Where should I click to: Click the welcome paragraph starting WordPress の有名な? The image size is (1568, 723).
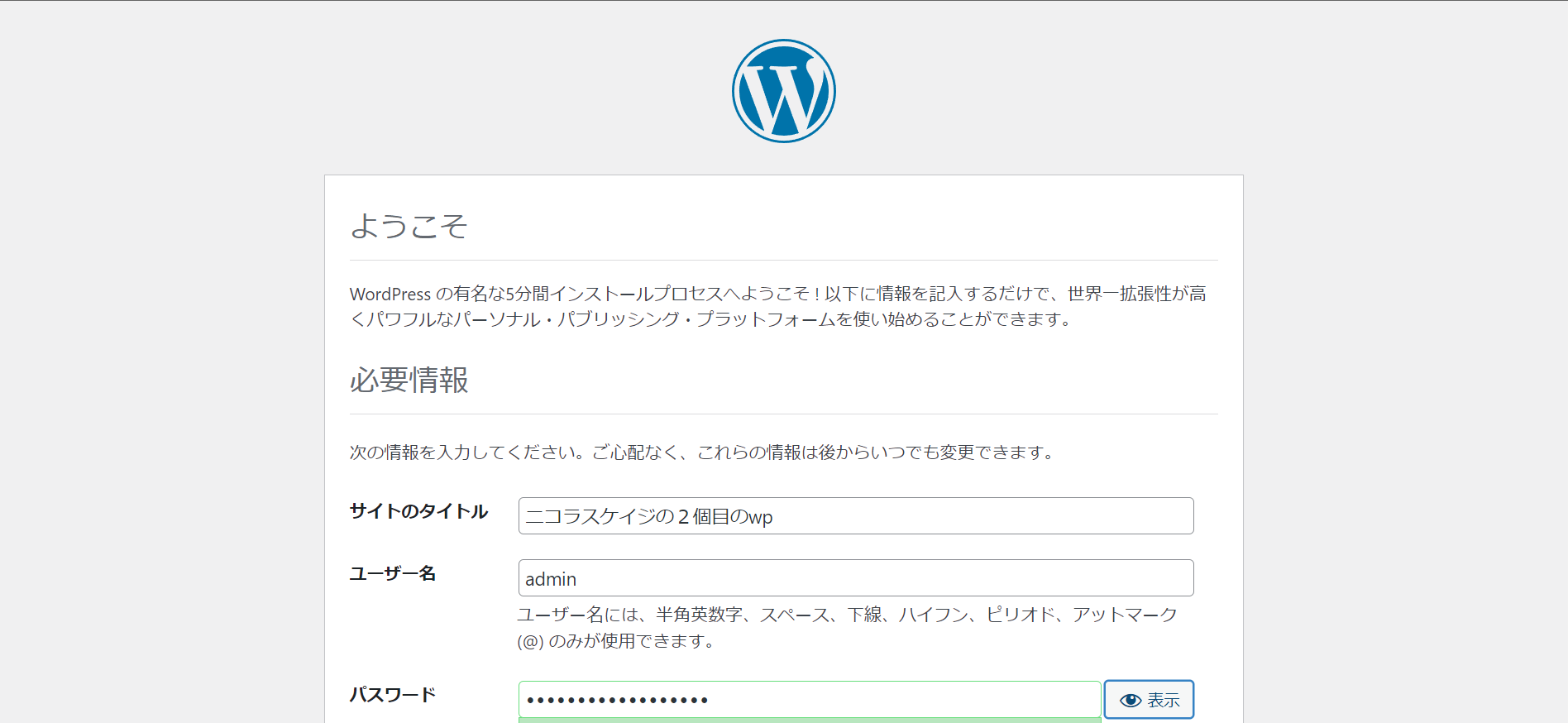coord(778,306)
